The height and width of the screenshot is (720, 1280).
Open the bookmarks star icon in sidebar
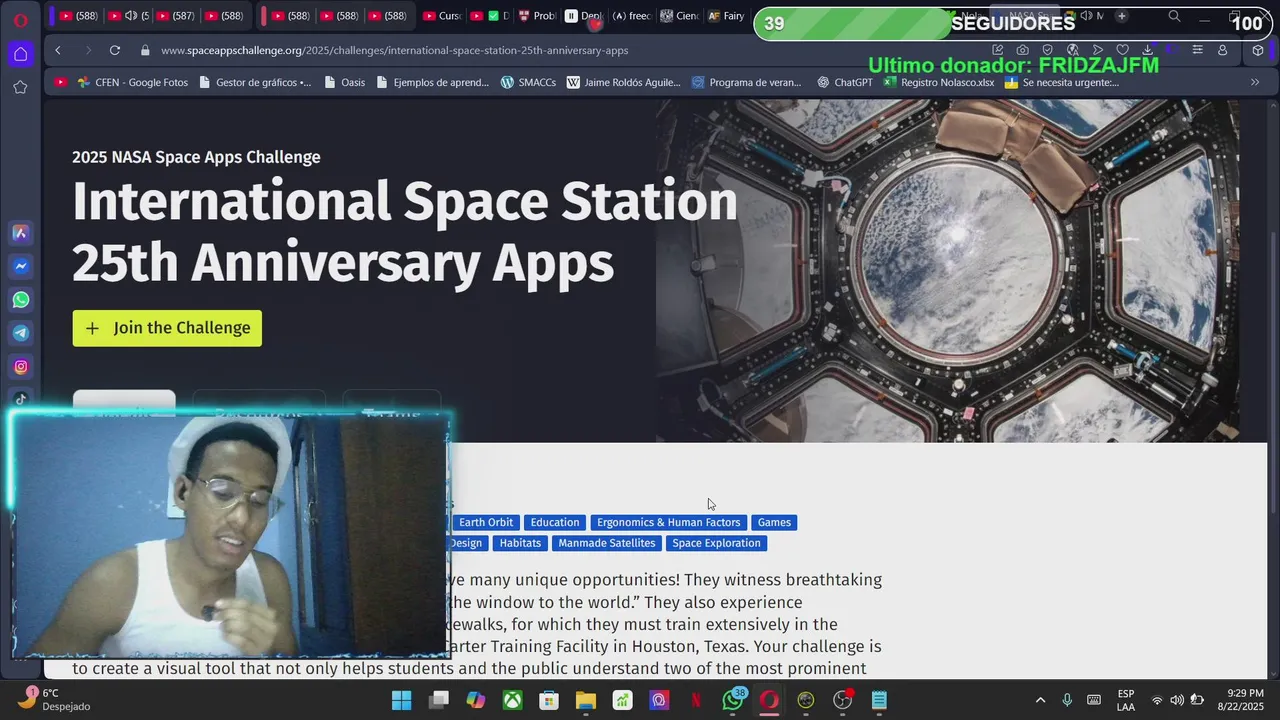click(x=20, y=87)
